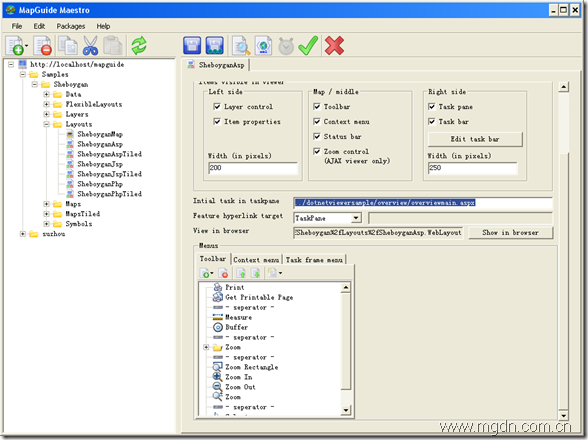The image size is (588, 440).
Task: Move menu item up icon
Action: click(x=241, y=273)
